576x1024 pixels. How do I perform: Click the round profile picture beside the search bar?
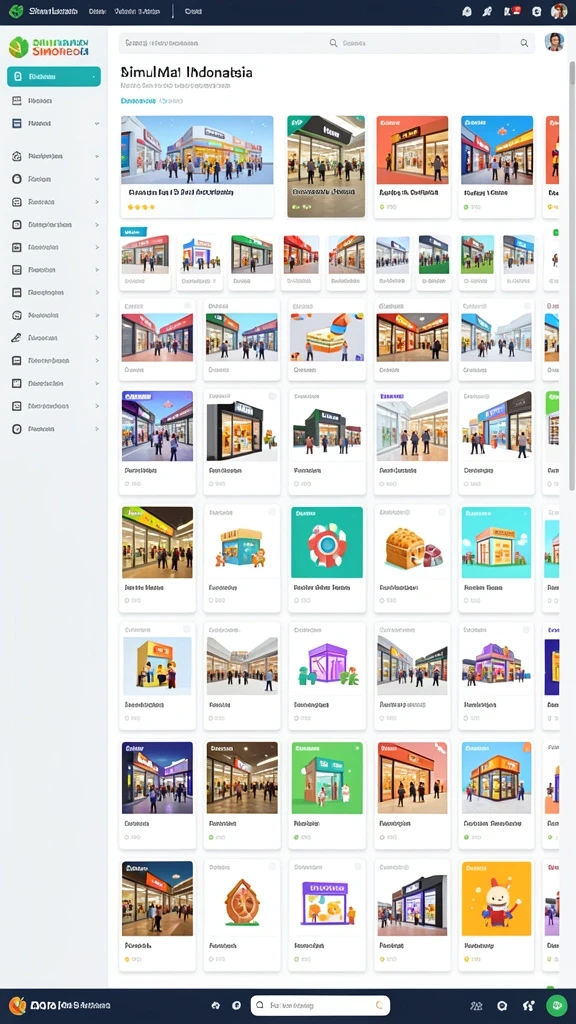pyautogui.click(x=554, y=42)
